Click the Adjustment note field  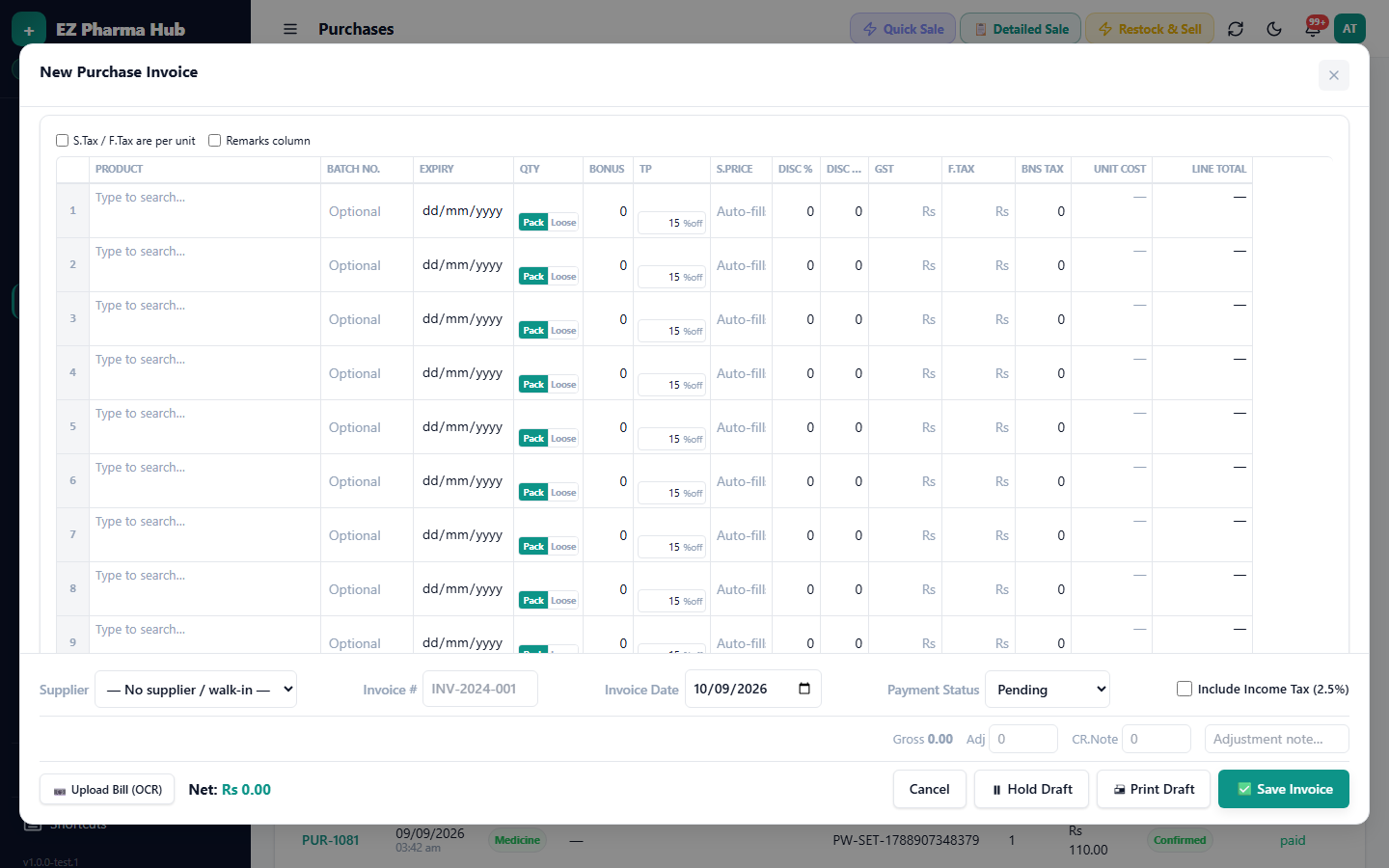coord(1277,739)
